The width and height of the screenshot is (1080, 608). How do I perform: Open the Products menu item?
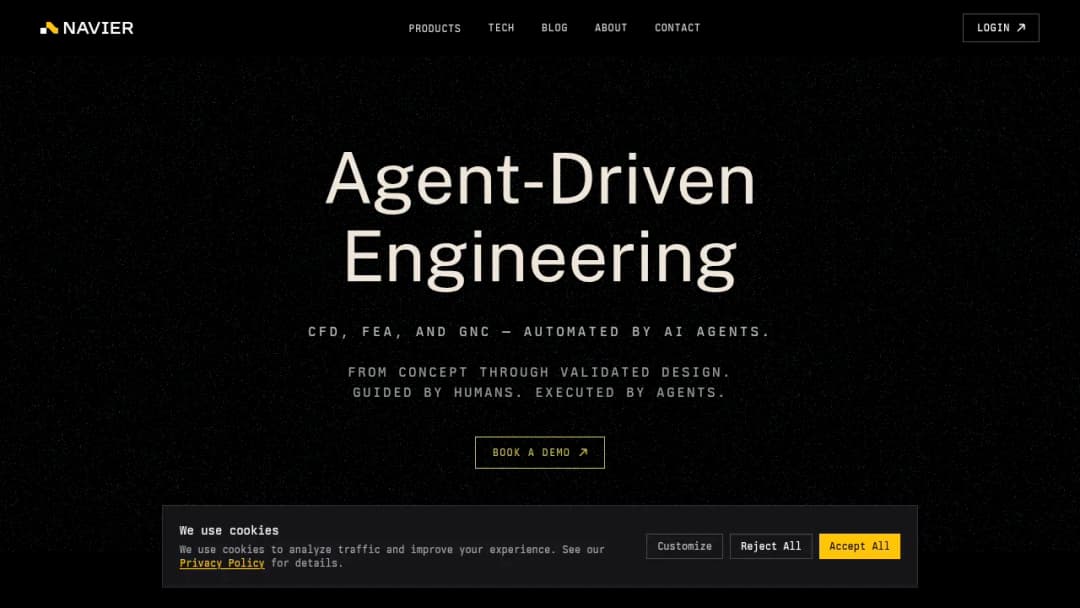click(435, 28)
